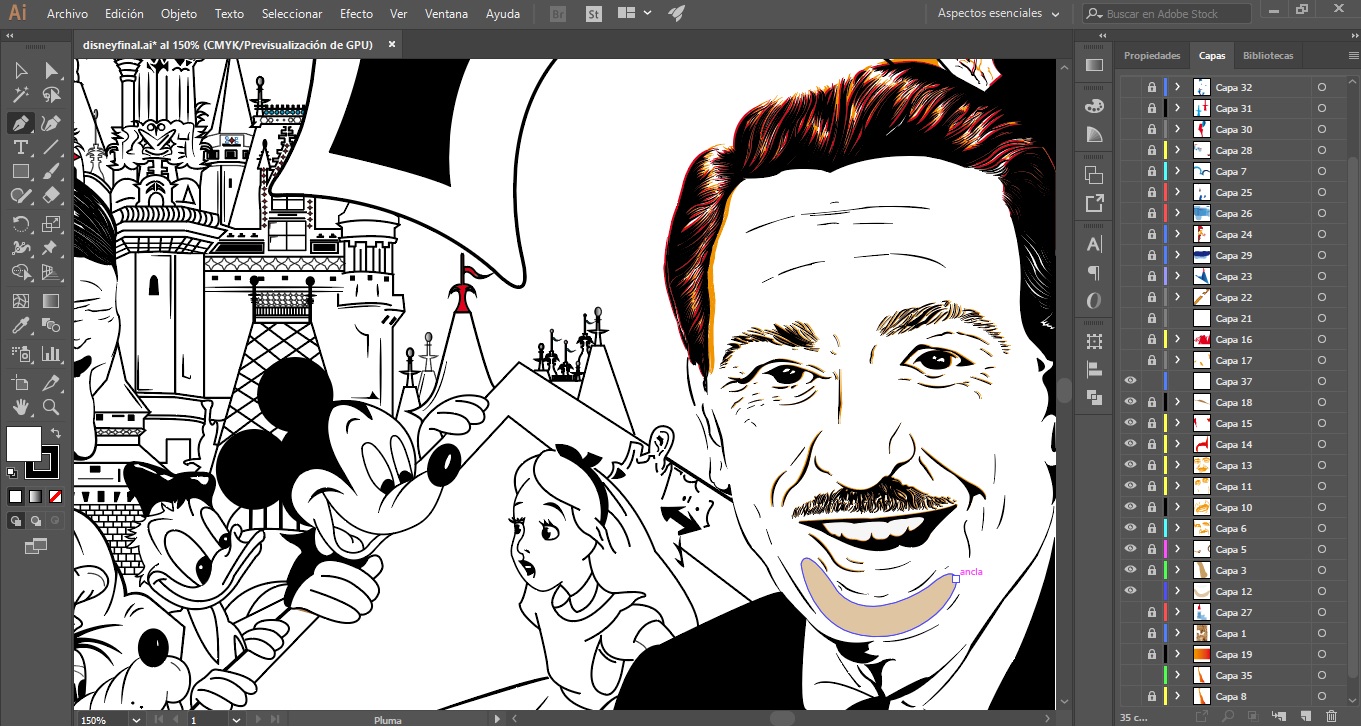The image size is (1361, 727).
Task: Unlock layer Capa 31 padlock
Action: [x=1151, y=108]
